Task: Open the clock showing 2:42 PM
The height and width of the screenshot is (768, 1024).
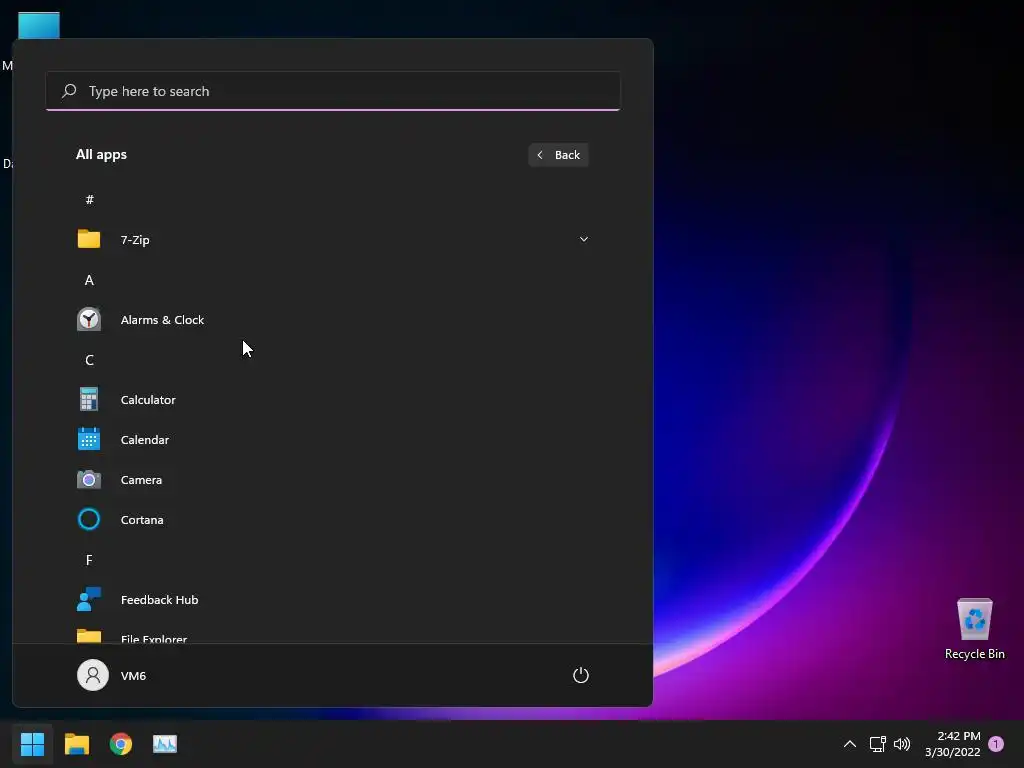Action: 953,744
